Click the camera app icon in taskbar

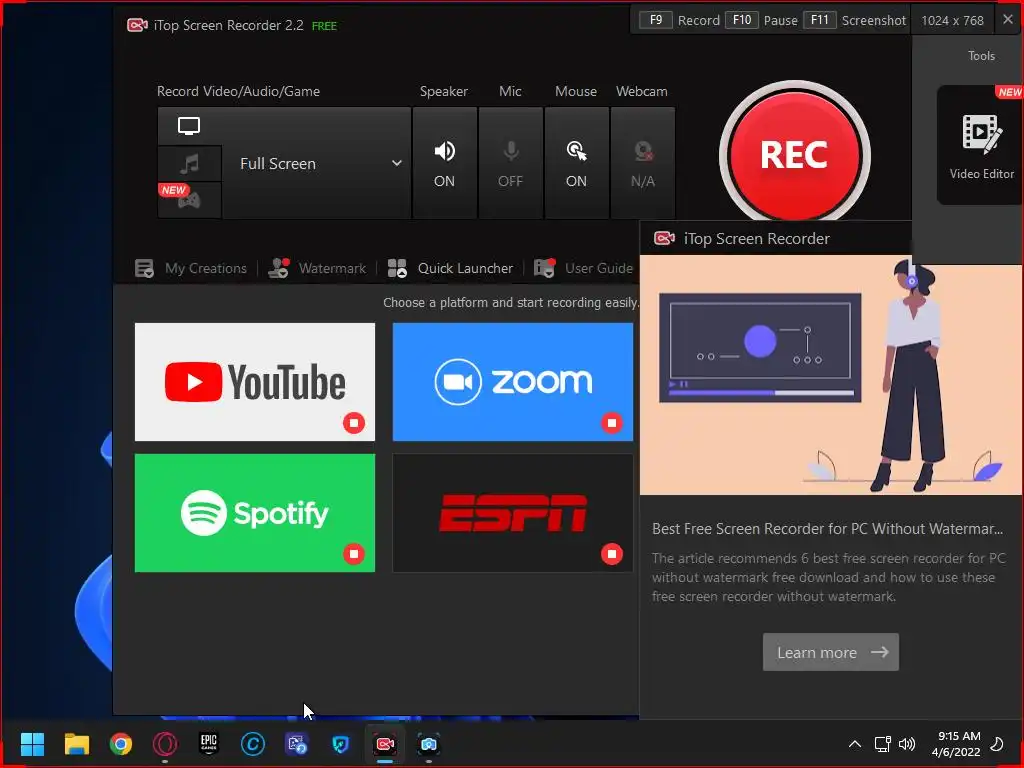point(428,744)
